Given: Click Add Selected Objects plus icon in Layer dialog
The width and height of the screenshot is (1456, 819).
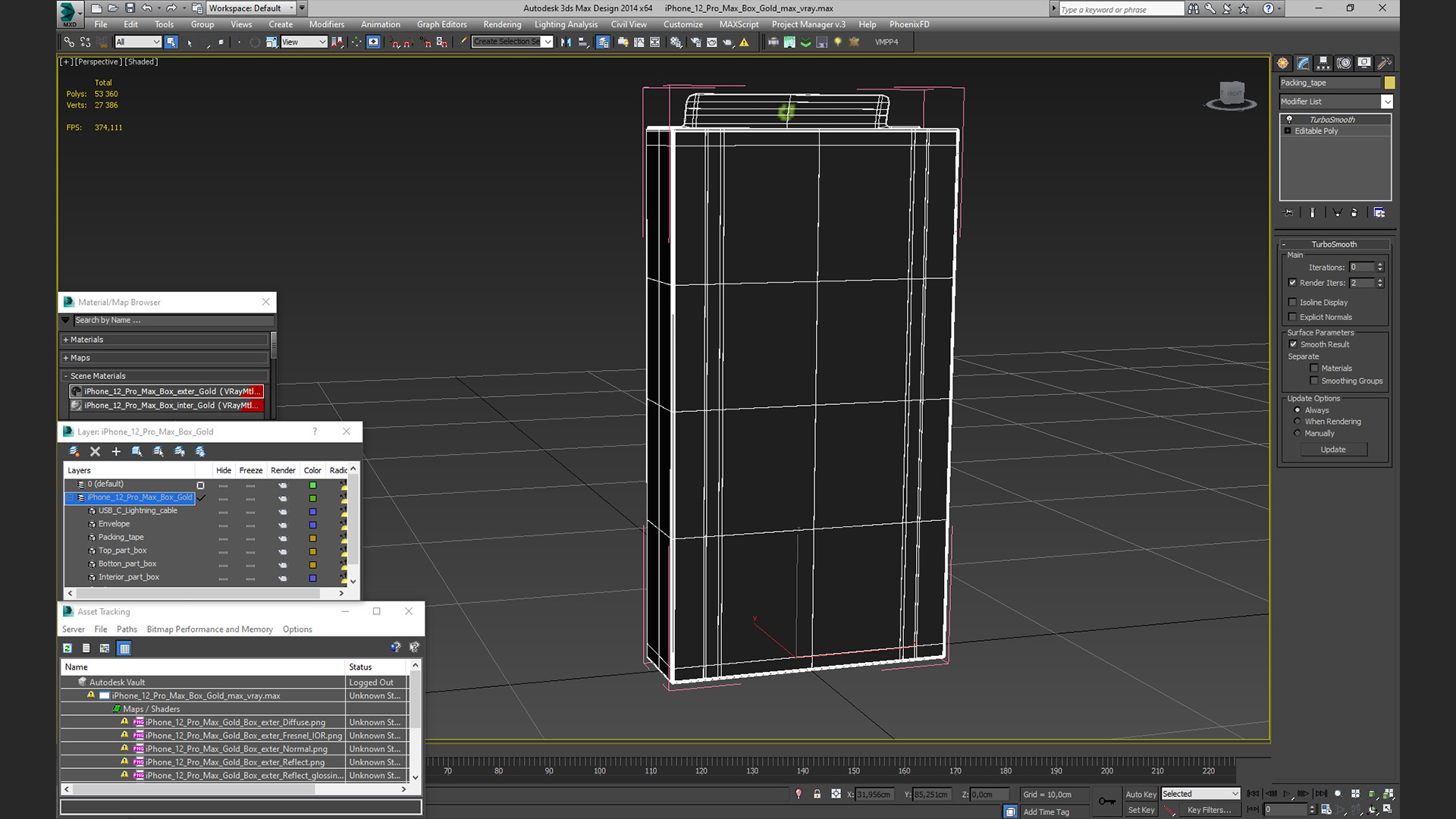Looking at the screenshot, I should click(x=116, y=451).
